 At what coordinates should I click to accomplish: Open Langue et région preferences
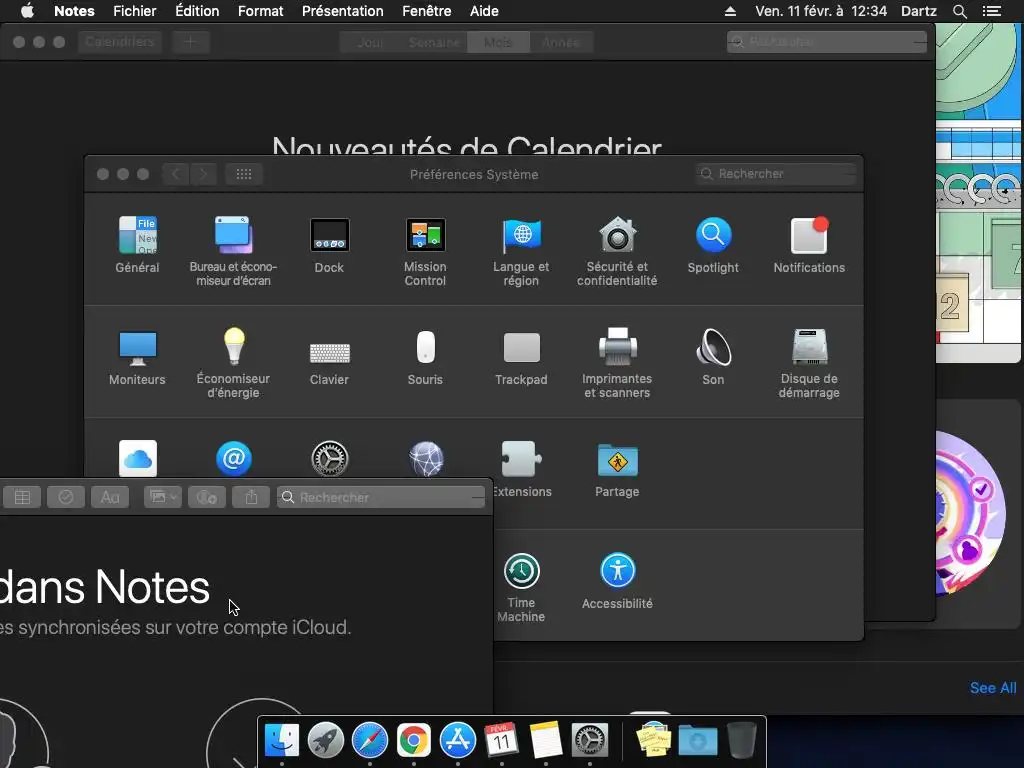point(521,251)
